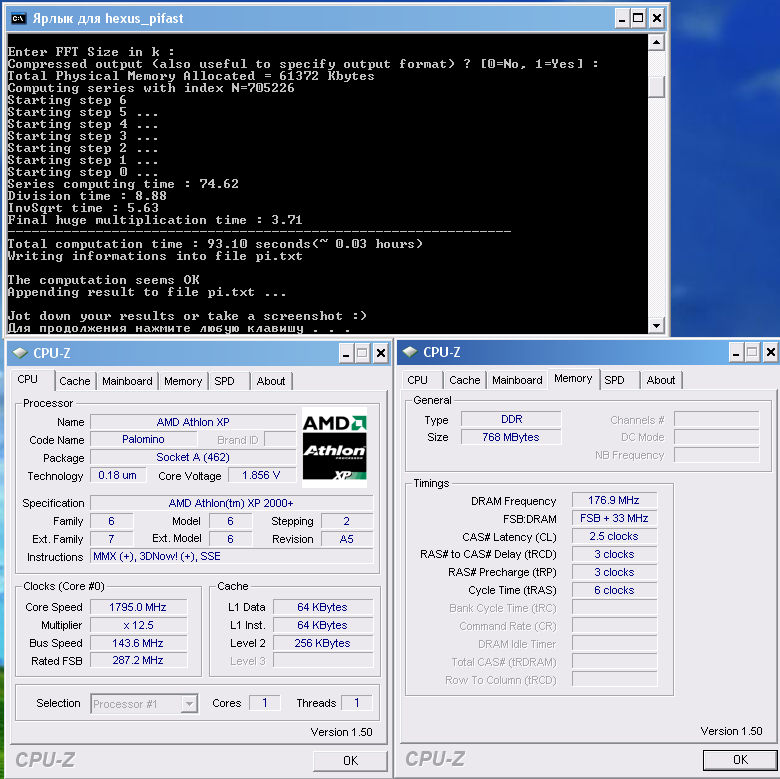780x779 pixels.
Task: Click the console scrollbar down arrow
Action: tap(657, 326)
